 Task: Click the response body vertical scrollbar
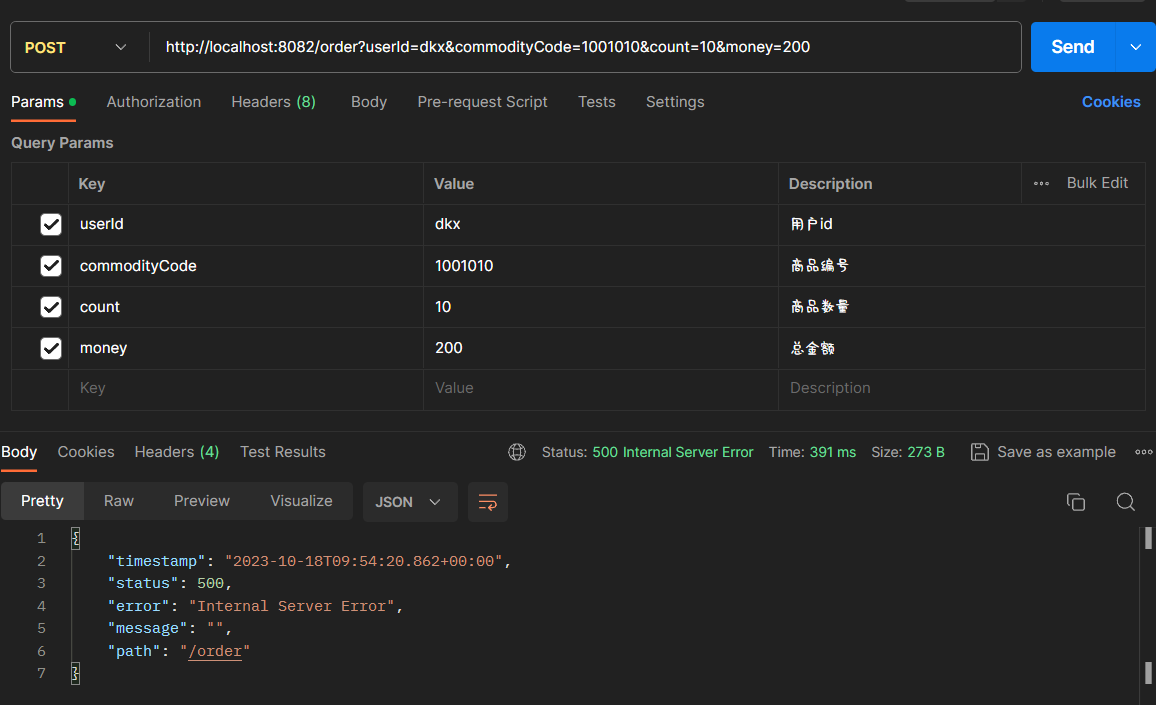(1148, 615)
